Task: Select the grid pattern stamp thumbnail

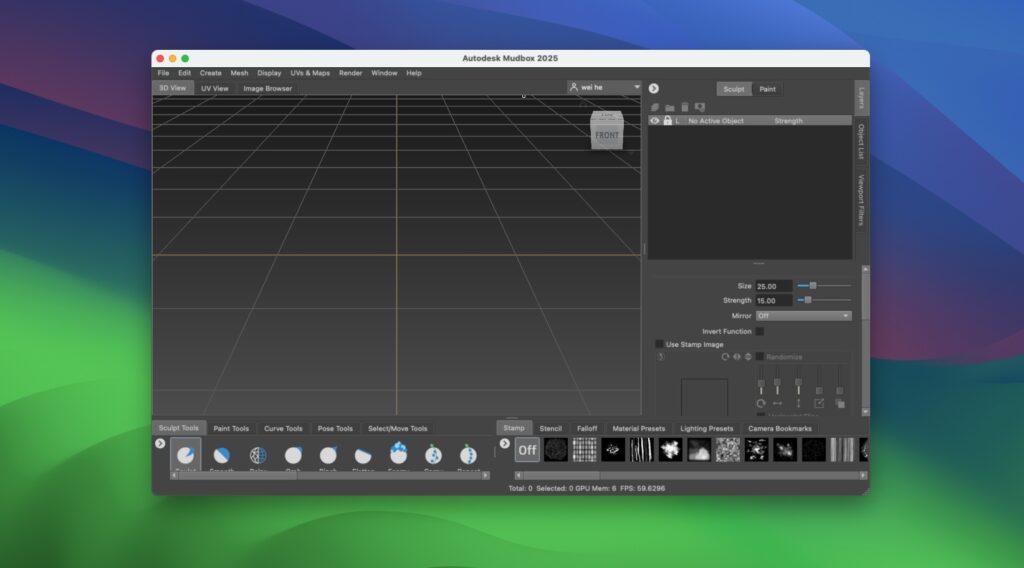Action: 584,450
